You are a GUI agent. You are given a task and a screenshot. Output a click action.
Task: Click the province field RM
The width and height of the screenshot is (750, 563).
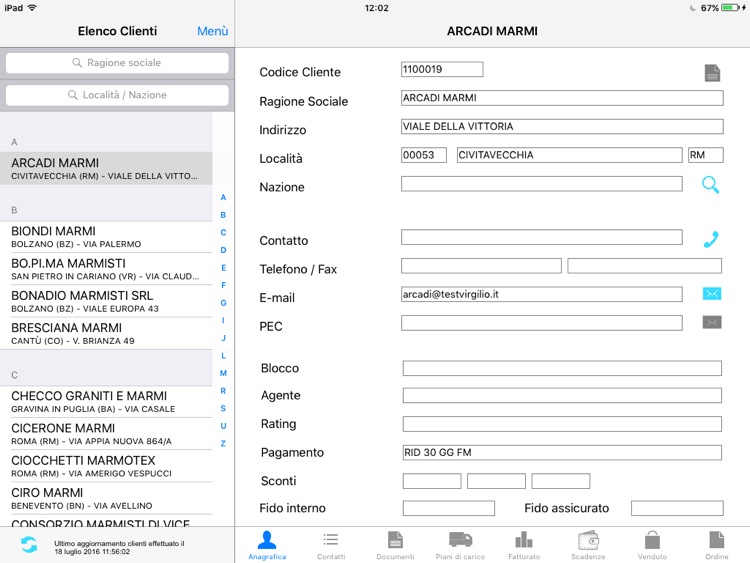(x=706, y=155)
